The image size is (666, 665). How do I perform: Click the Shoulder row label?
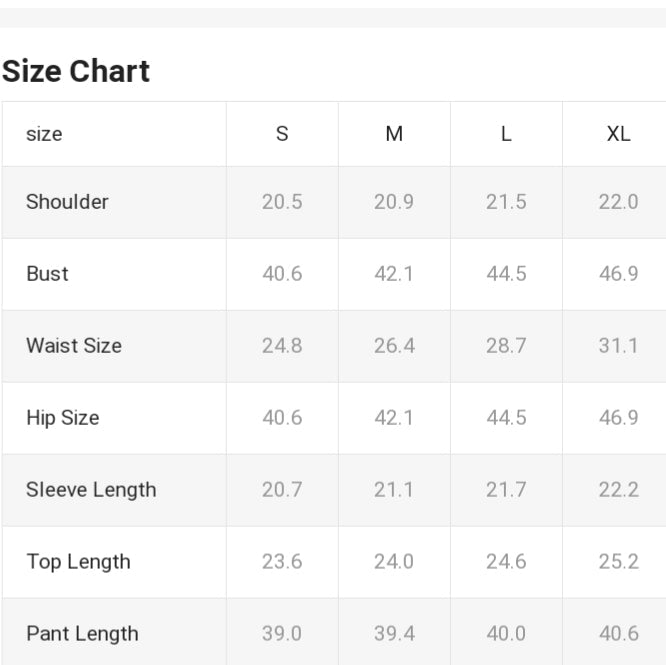[x=67, y=202]
